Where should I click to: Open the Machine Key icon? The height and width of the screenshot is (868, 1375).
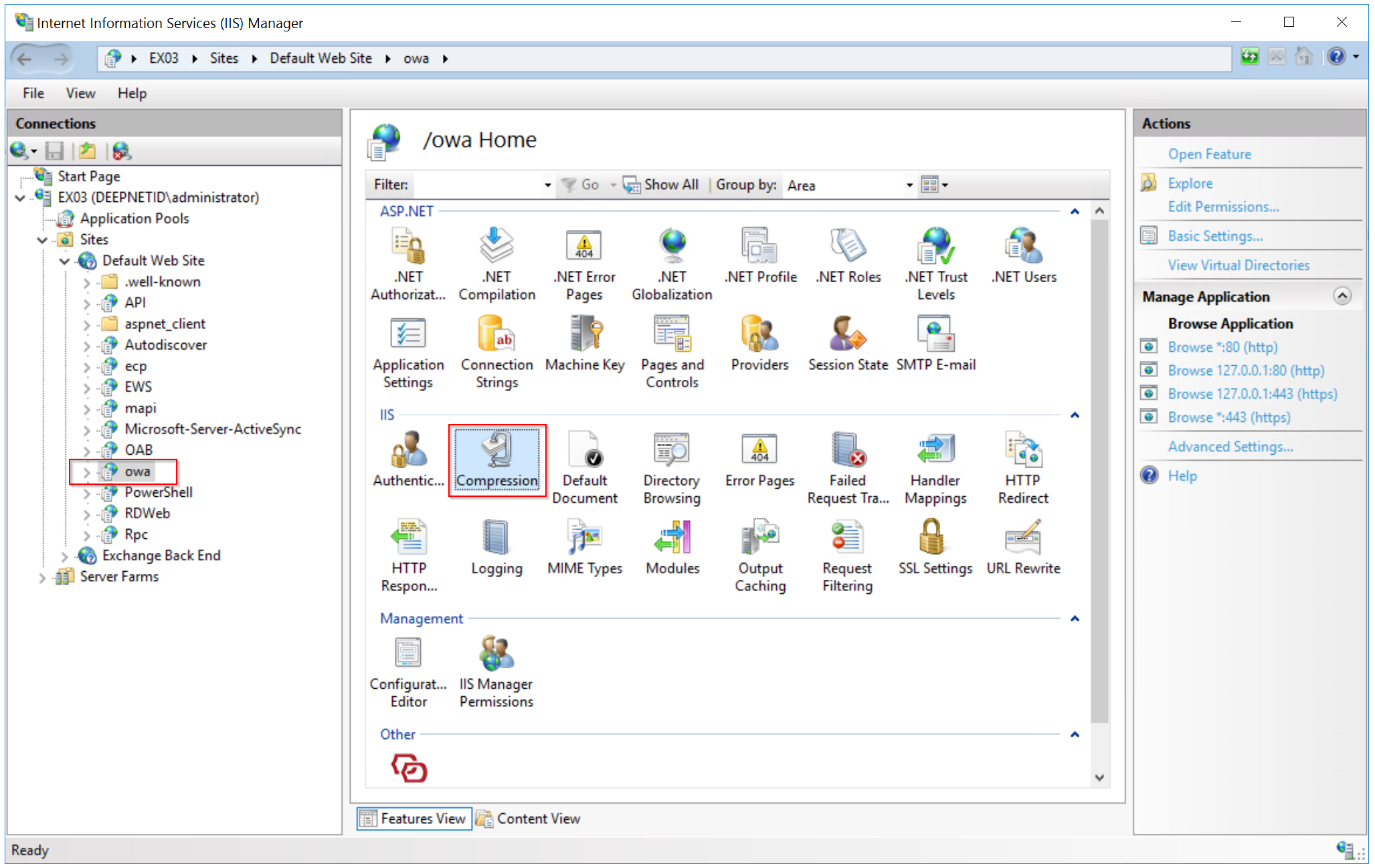tap(585, 344)
